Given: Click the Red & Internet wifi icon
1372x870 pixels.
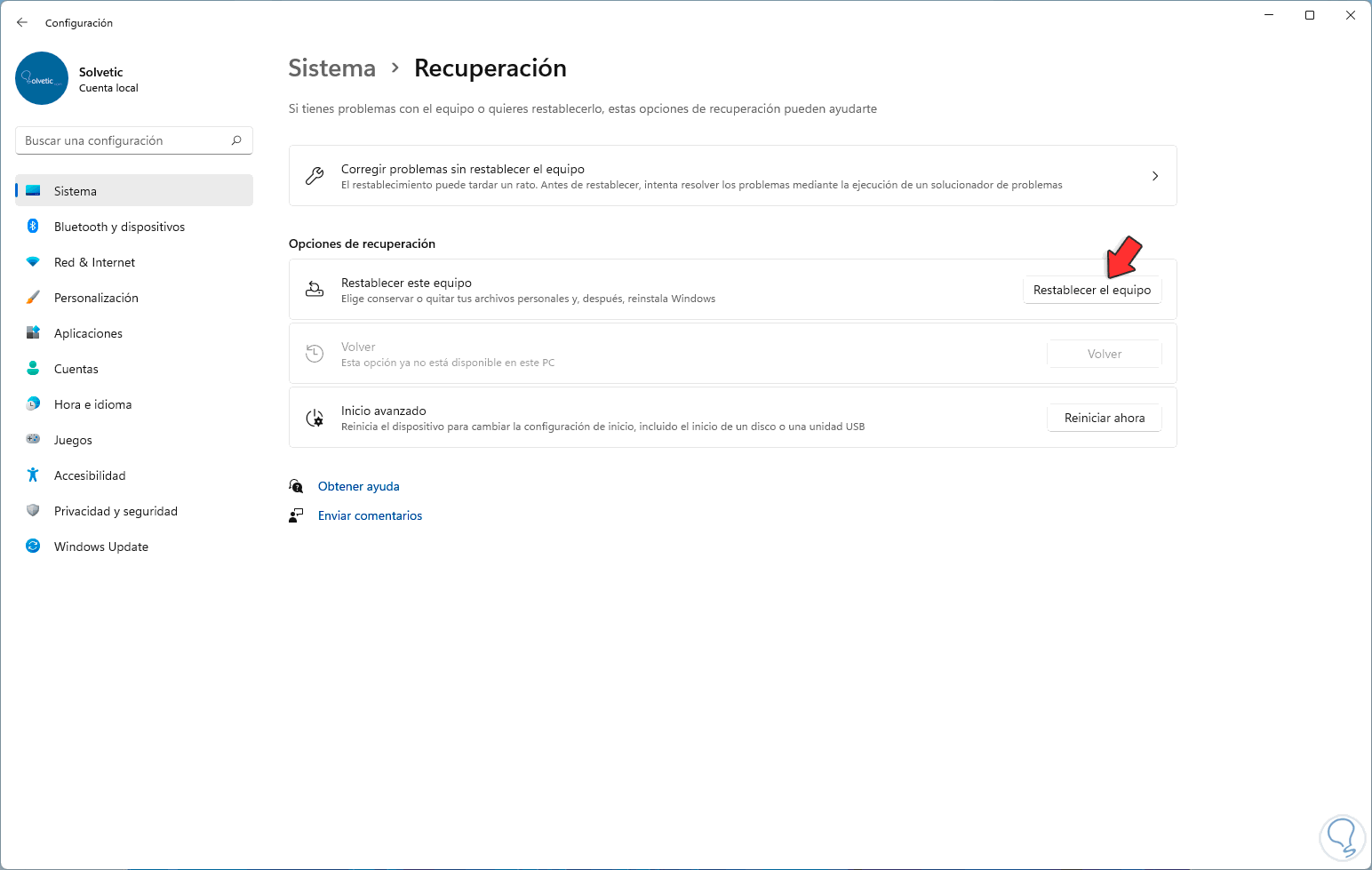Looking at the screenshot, I should point(33,262).
